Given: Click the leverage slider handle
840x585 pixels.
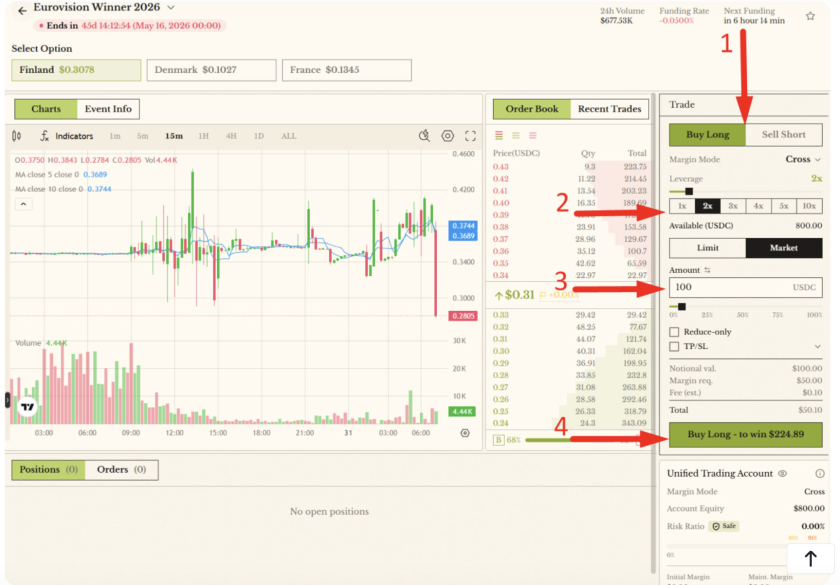Looking at the screenshot, I should pyautogui.click(x=688, y=191).
